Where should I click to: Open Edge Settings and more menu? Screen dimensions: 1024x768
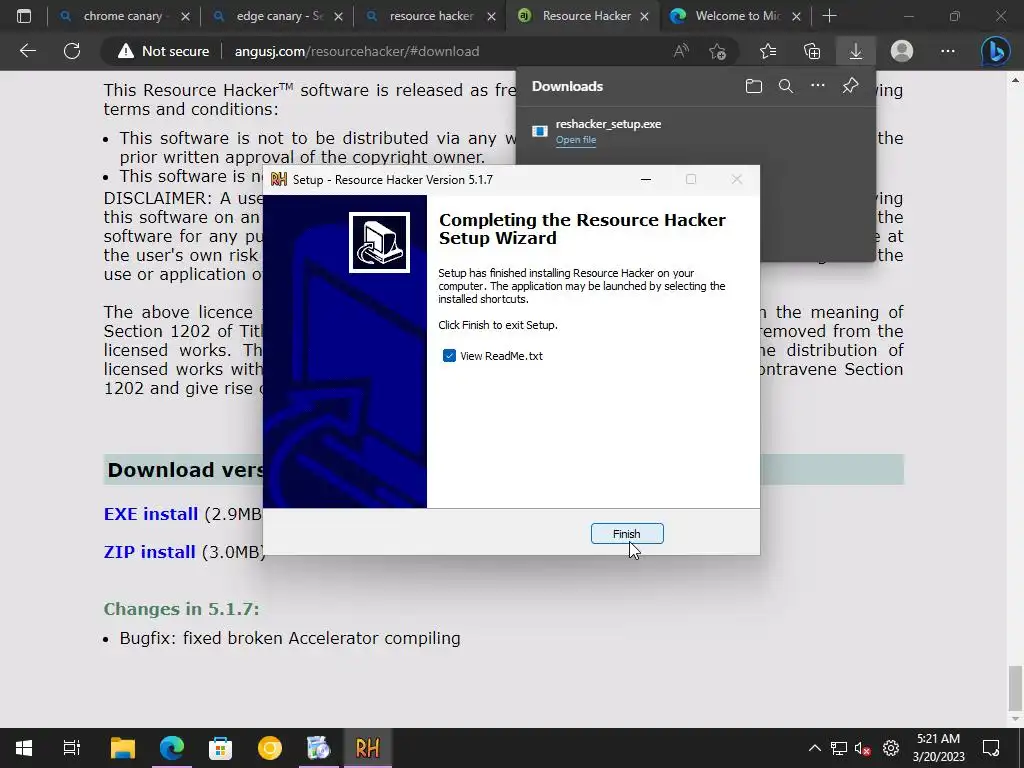point(948,51)
